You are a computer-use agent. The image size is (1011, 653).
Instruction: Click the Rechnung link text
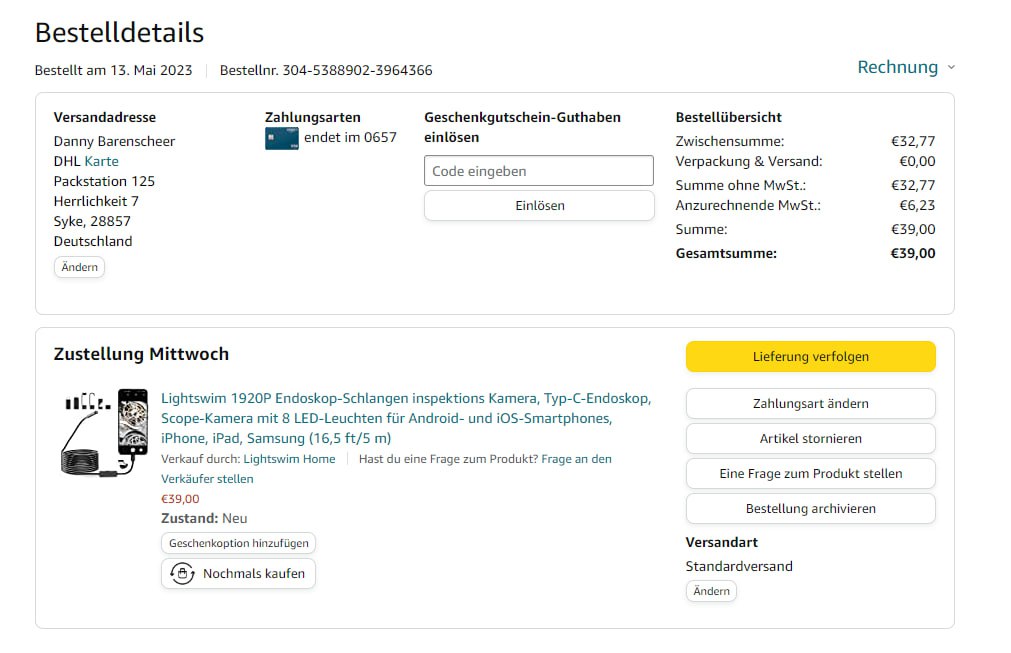click(x=897, y=67)
